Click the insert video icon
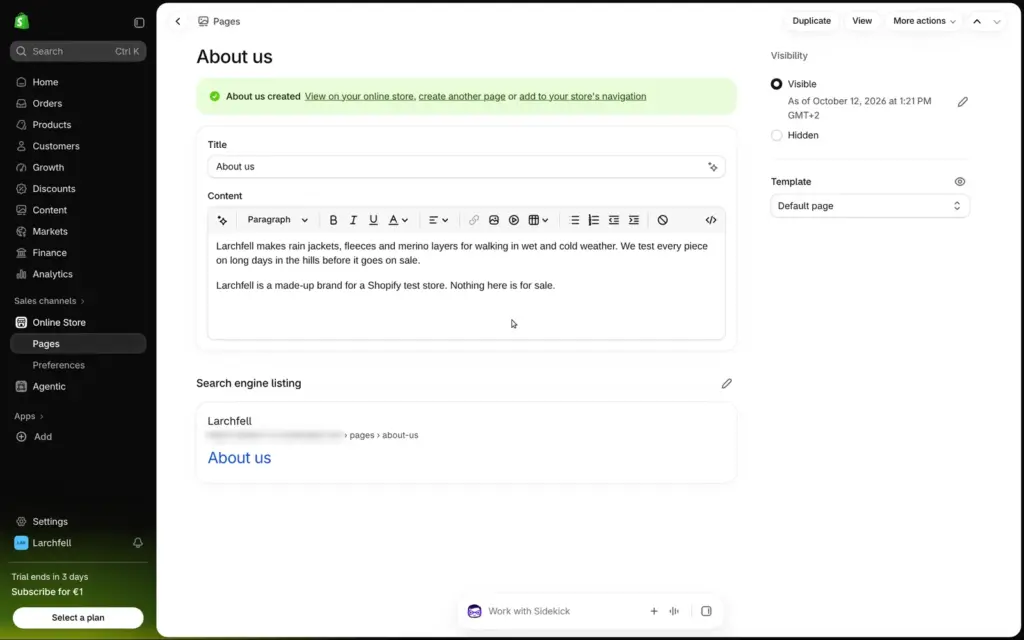 click(514, 220)
